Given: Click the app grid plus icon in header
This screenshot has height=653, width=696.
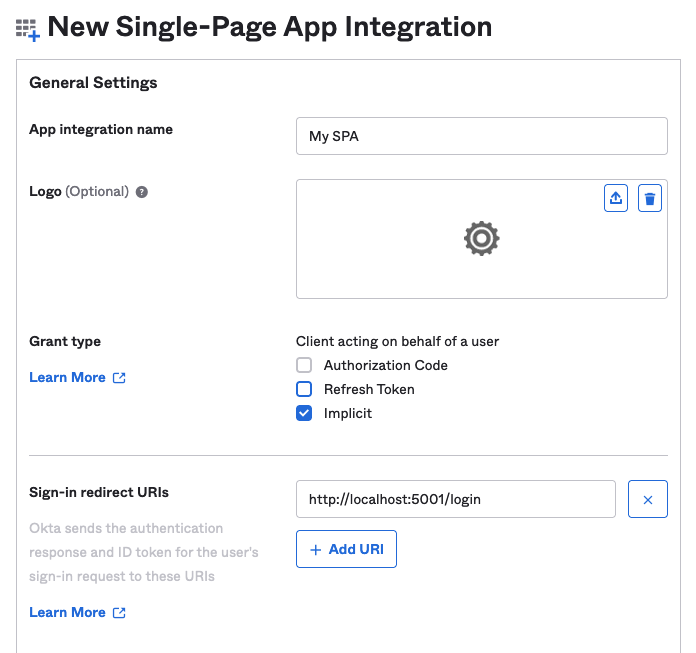Looking at the screenshot, I should pos(28,30).
